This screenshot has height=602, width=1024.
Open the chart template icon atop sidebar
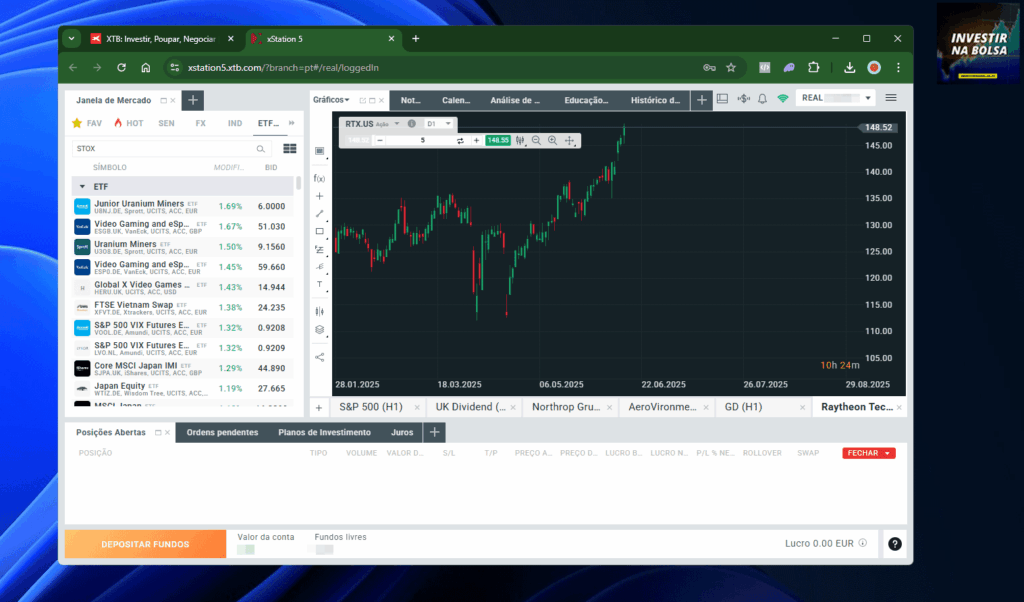point(319,151)
